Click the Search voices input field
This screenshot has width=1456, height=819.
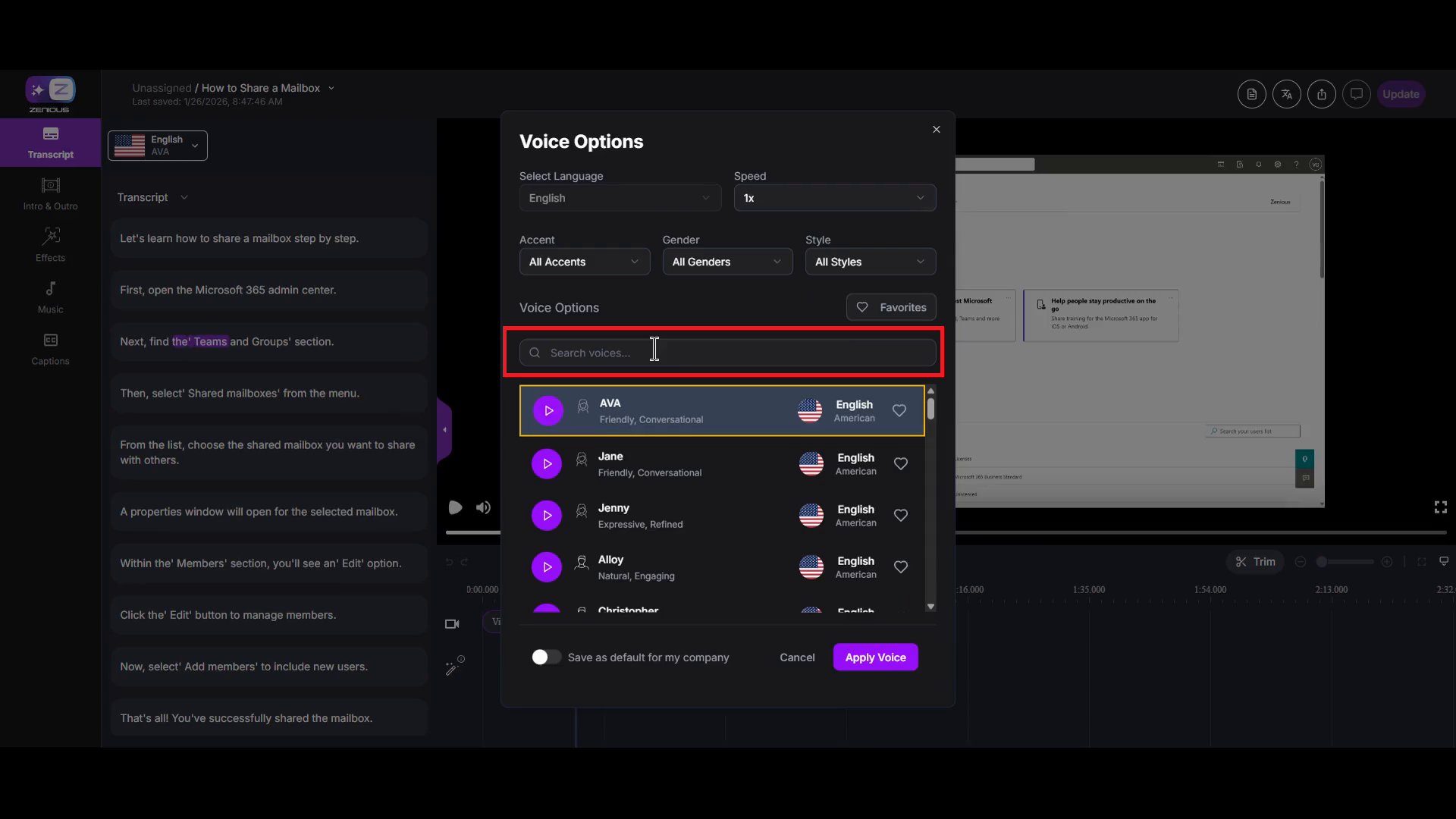coord(728,353)
